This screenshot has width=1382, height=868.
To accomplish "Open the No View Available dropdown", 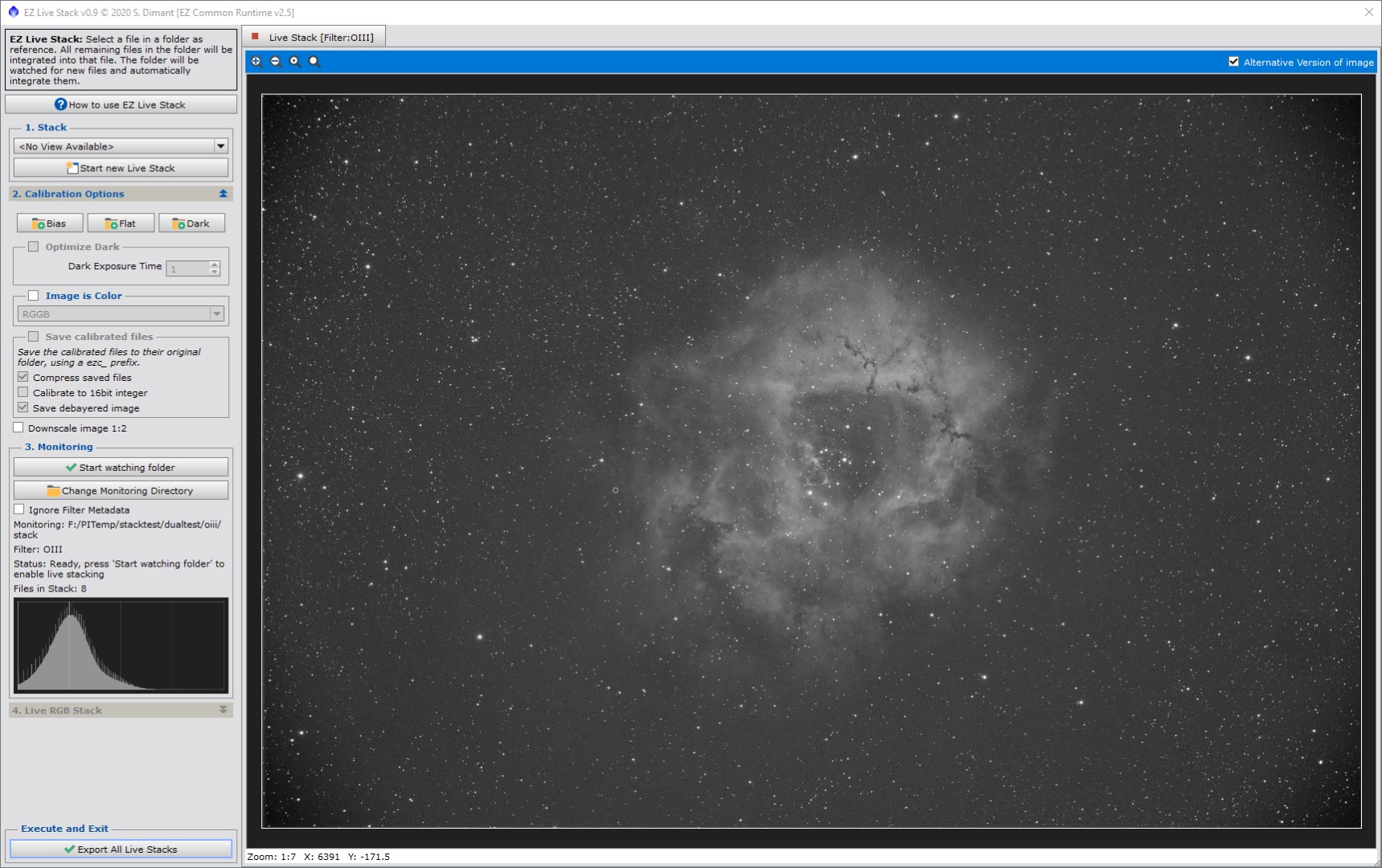I will pos(121,146).
